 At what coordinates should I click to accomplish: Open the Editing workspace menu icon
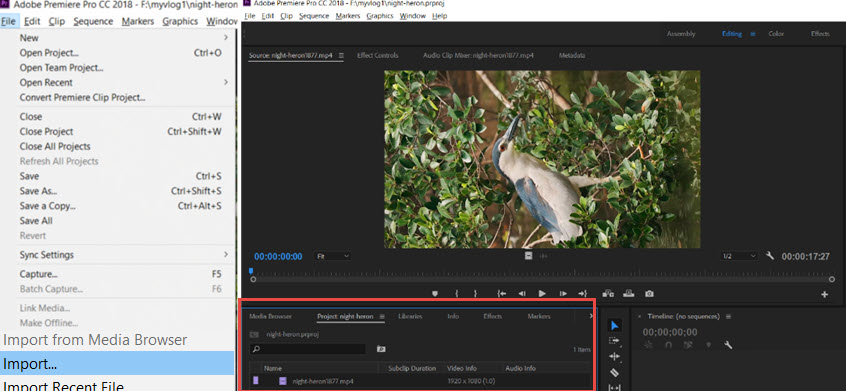pos(753,34)
